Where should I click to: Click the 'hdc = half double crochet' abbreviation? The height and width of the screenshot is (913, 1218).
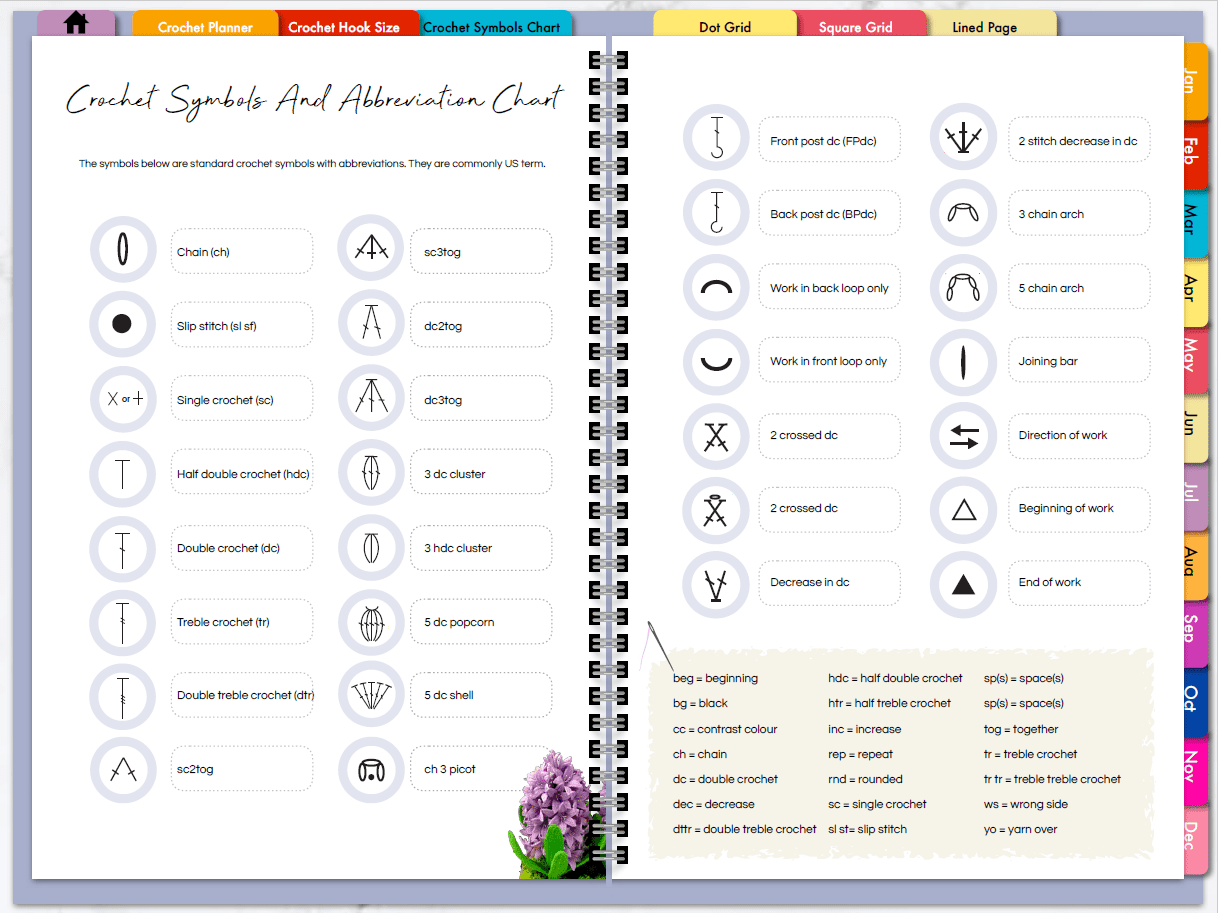point(895,678)
